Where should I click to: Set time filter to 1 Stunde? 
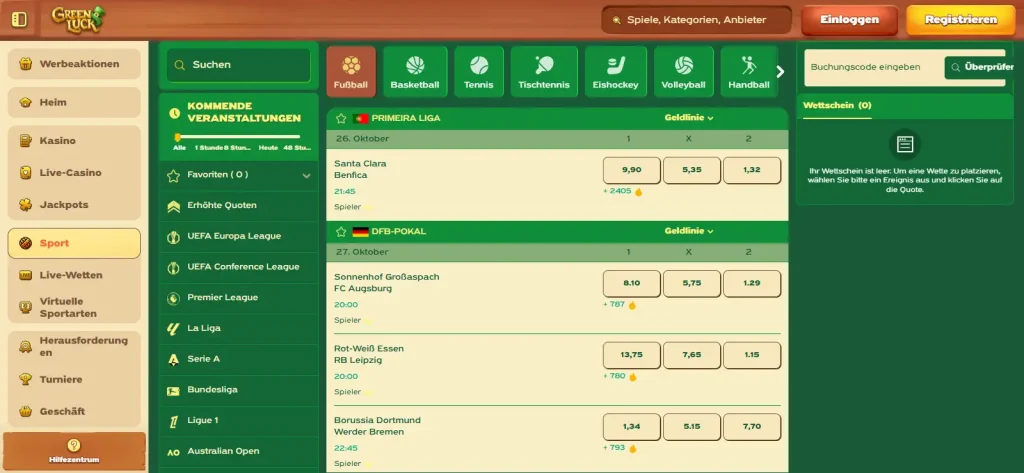point(208,148)
